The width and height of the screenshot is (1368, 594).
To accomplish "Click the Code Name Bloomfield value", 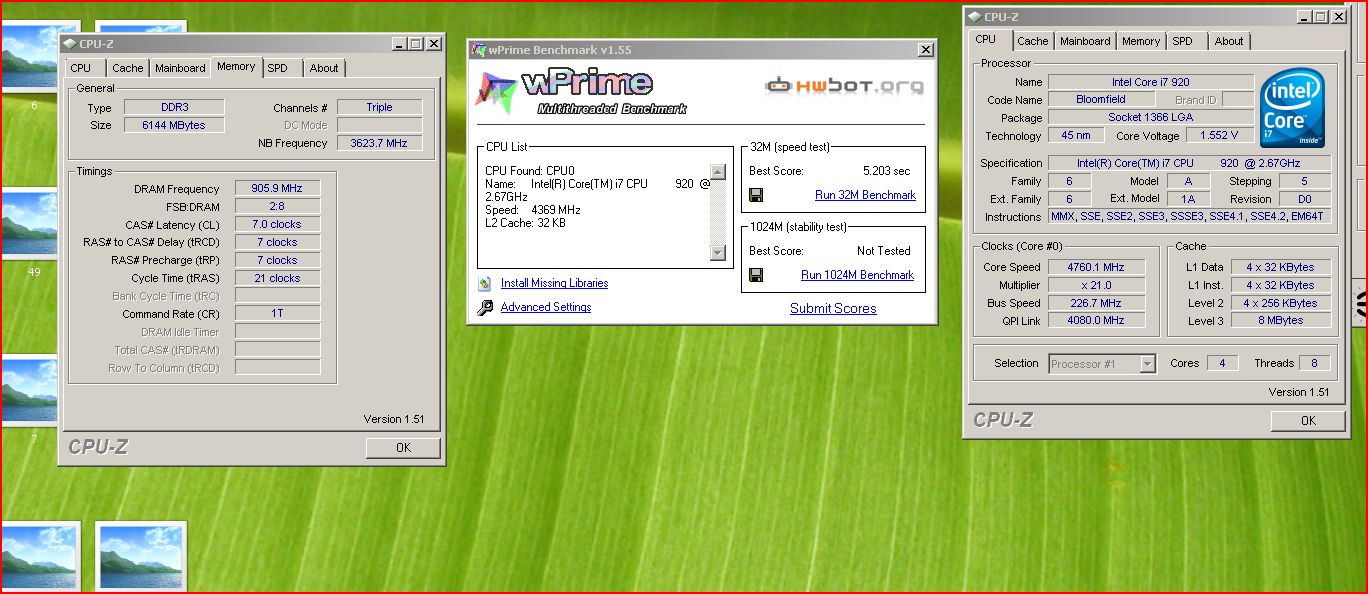I will (x=1101, y=100).
